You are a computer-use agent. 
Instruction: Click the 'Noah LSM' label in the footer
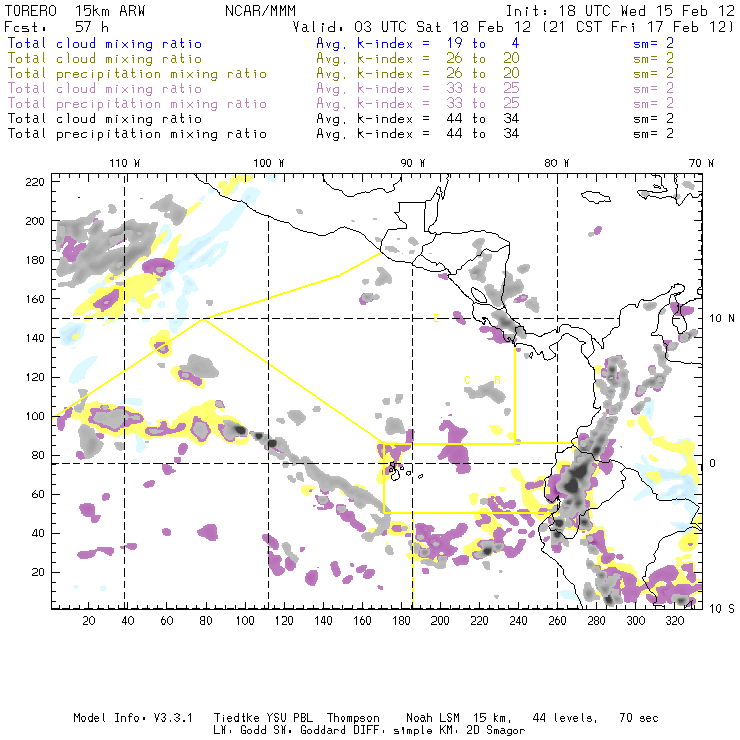coord(434,718)
